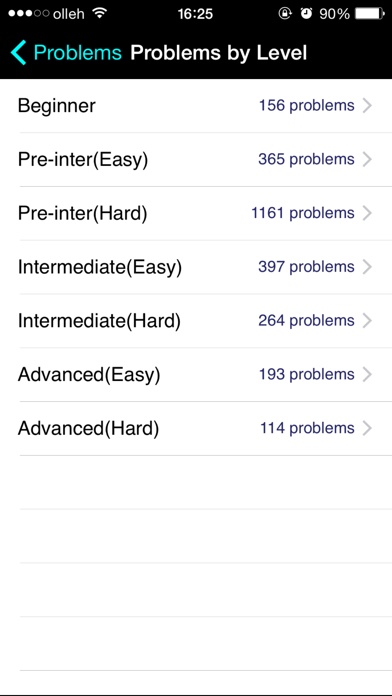Tap the rotation lock status icon
The width and height of the screenshot is (392, 696).
coord(285,14)
